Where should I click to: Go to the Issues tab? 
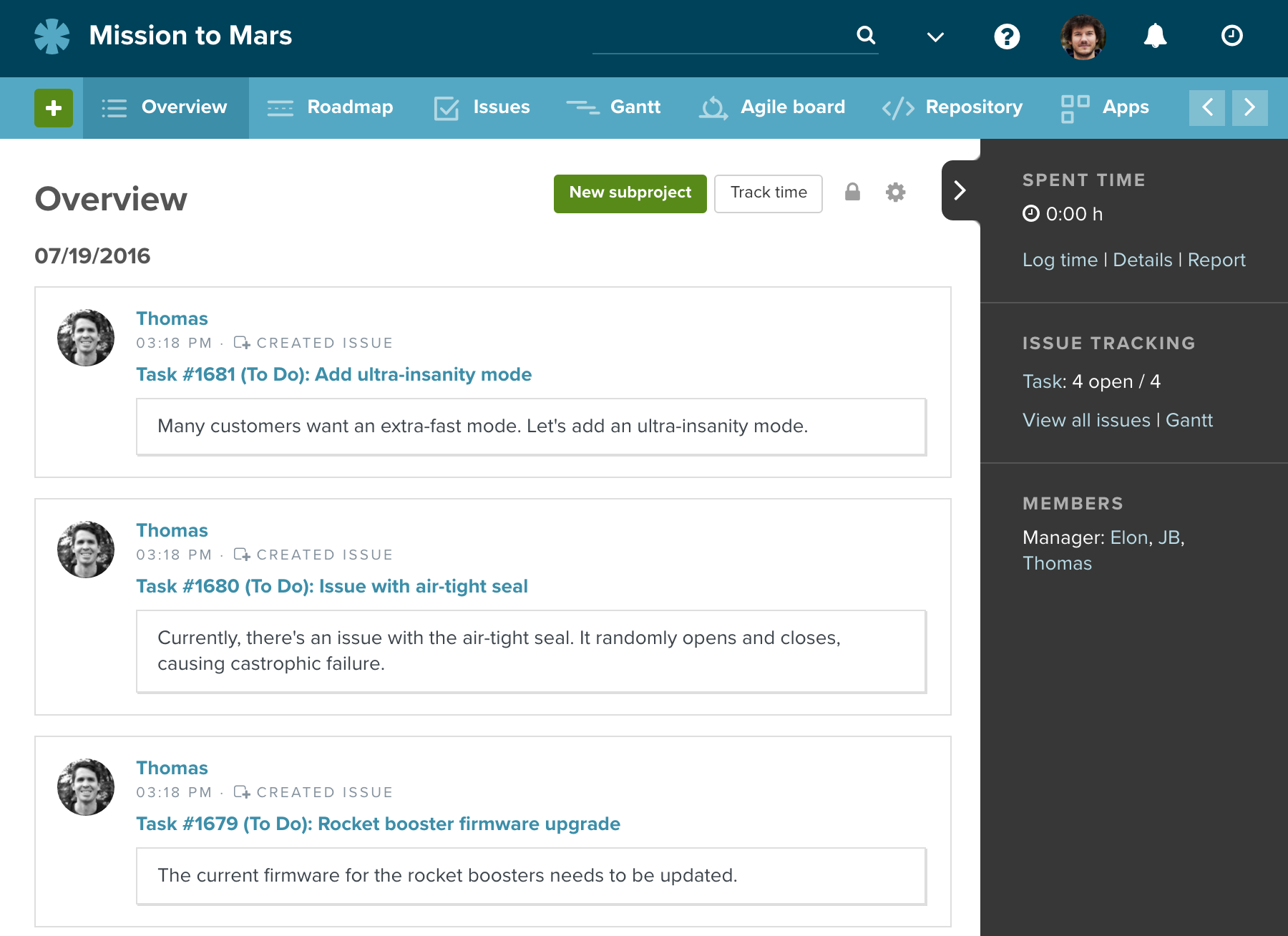(x=482, y=108)
